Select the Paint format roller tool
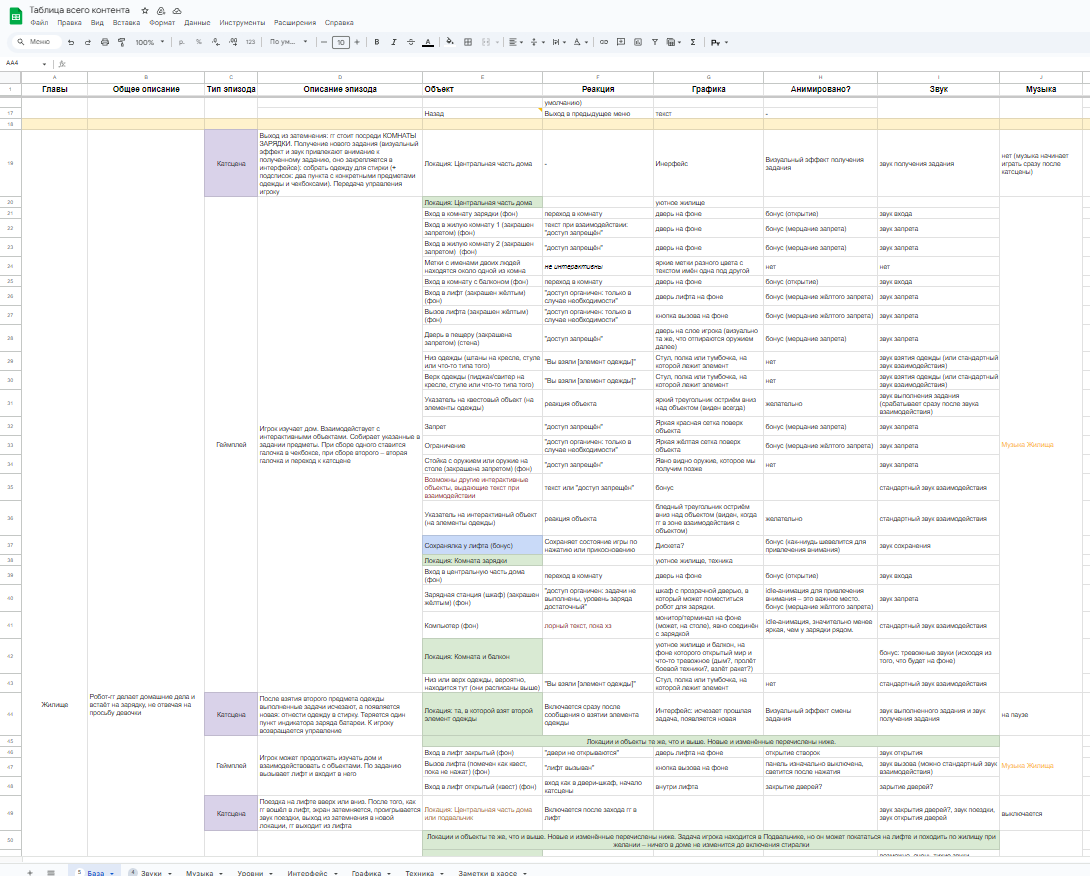1090x876 pixels. [122, 42]
